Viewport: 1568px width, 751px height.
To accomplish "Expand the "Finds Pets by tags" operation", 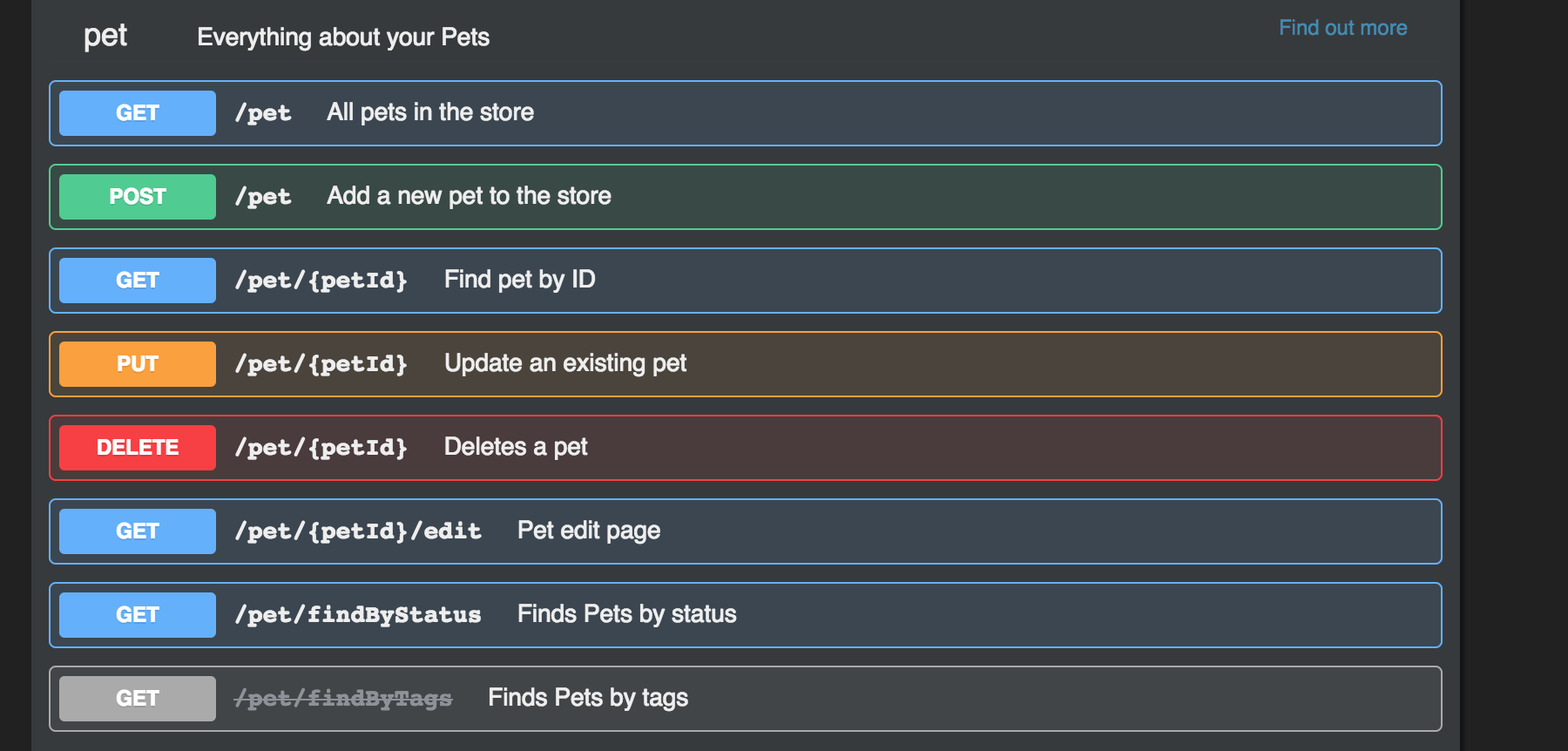I will [588, 698].
